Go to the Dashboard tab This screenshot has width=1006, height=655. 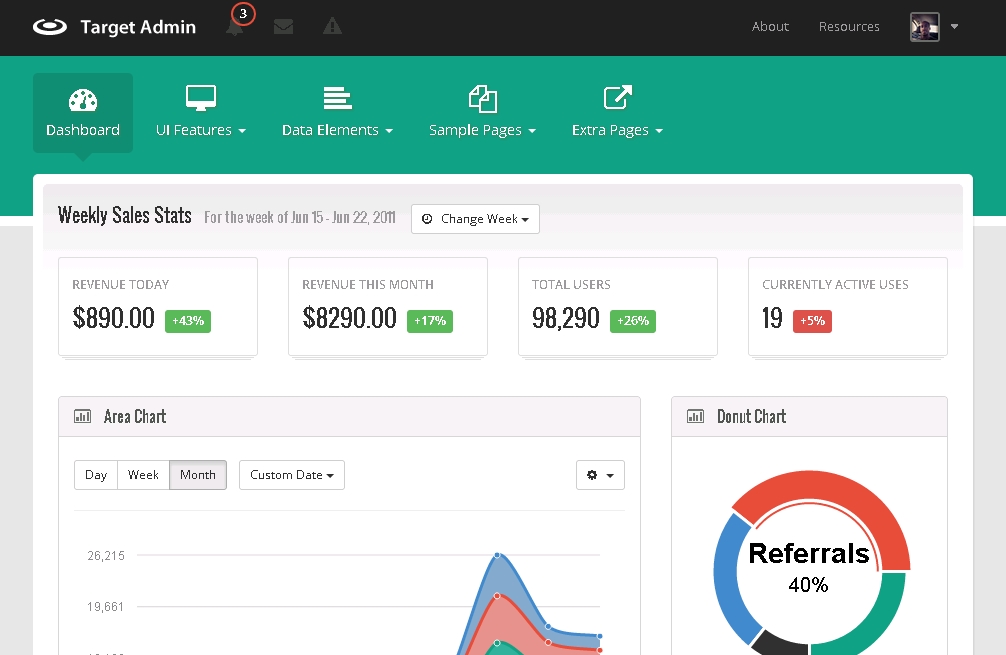(x=83, y=112)
